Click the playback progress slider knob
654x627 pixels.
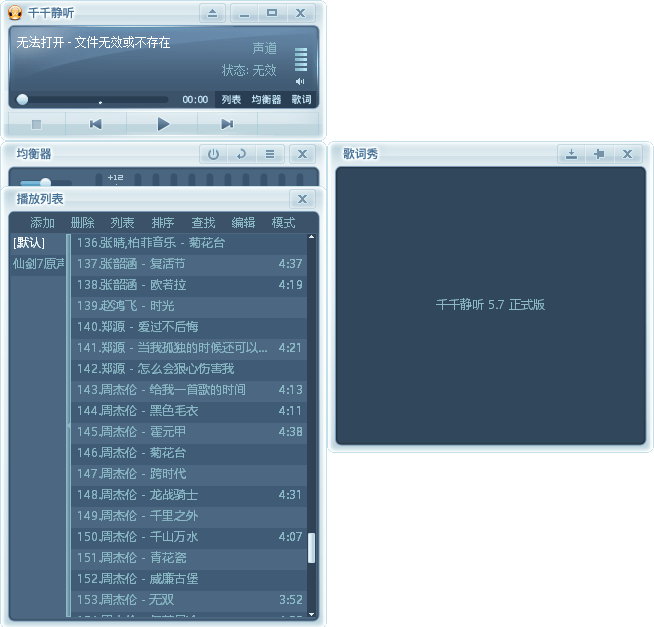coord(22,99)
